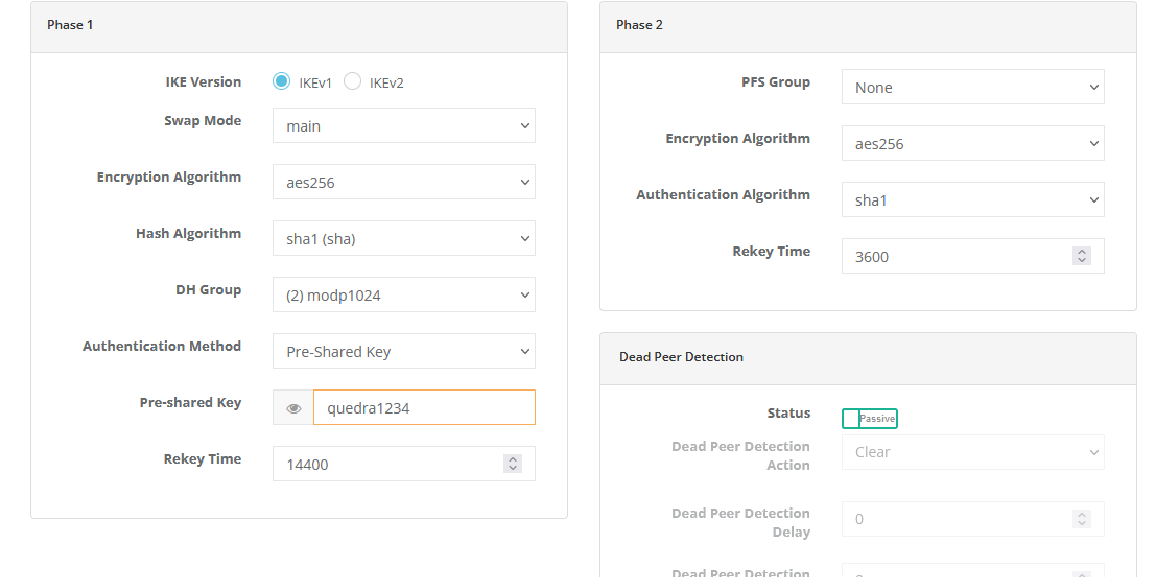1169x577 pixels.
Task: Select the IKEv2 radio button
Action: (x=352, y=82)
